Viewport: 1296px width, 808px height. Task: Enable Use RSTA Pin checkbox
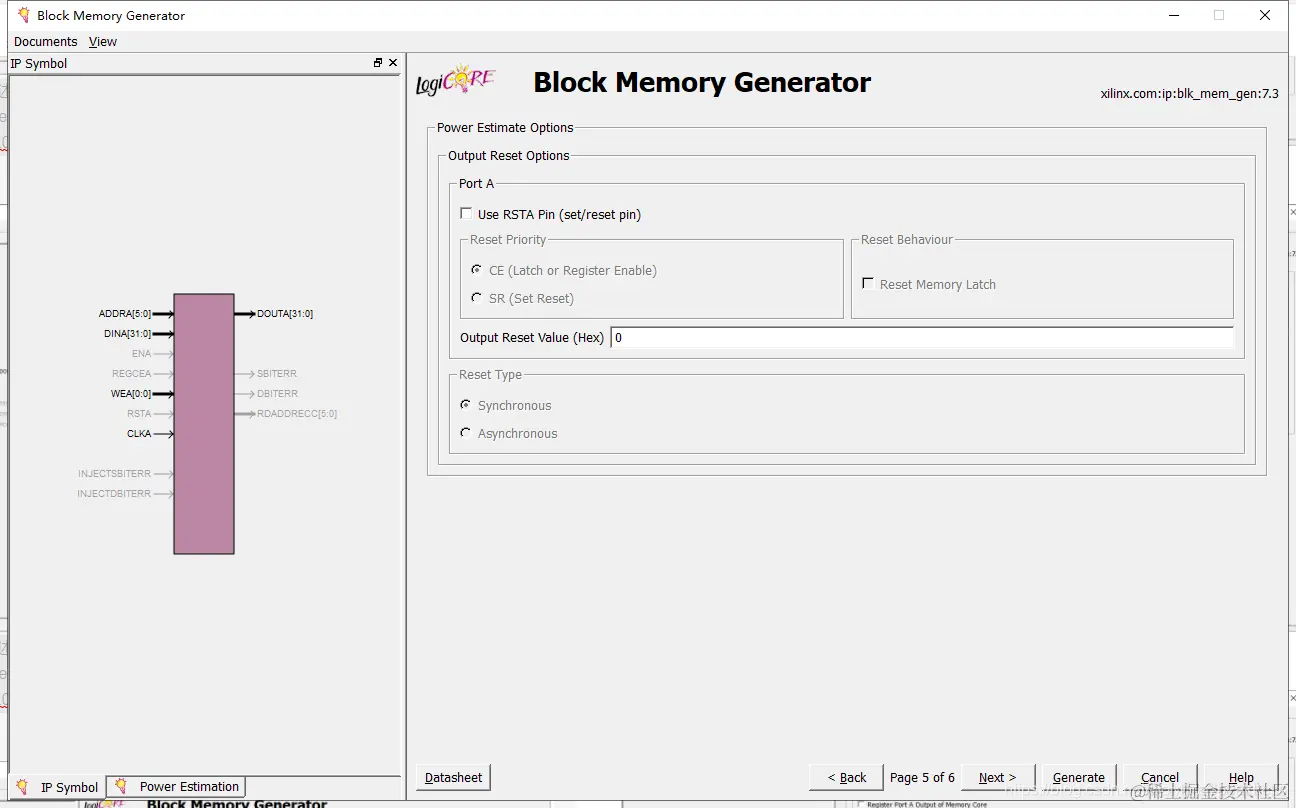pos(466,214)
